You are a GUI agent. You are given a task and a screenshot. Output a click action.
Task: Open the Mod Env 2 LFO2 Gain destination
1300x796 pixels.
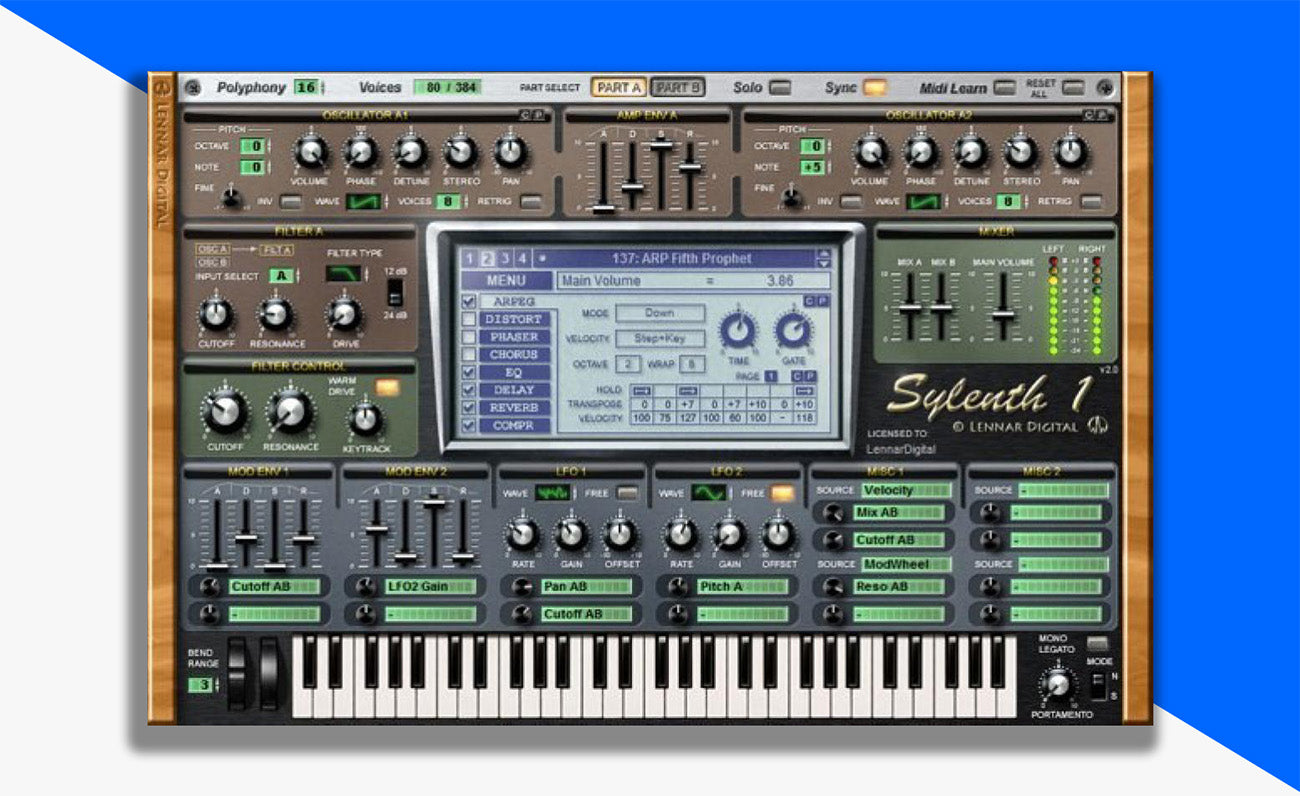pos(432,587)
